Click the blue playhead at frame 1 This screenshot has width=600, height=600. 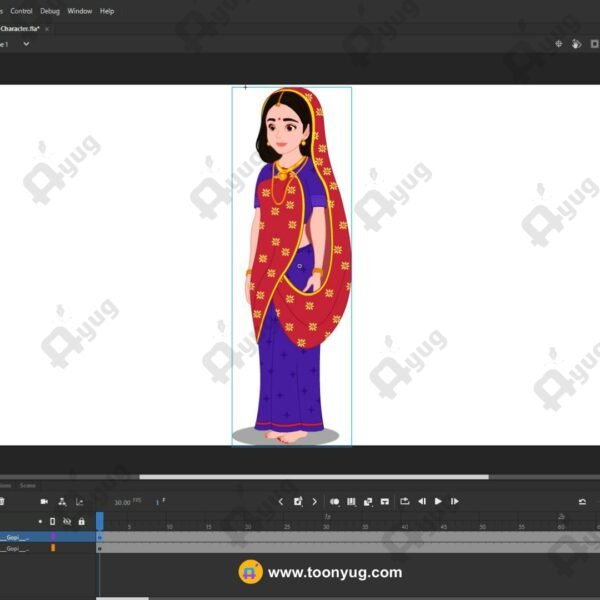pos(99,521)
